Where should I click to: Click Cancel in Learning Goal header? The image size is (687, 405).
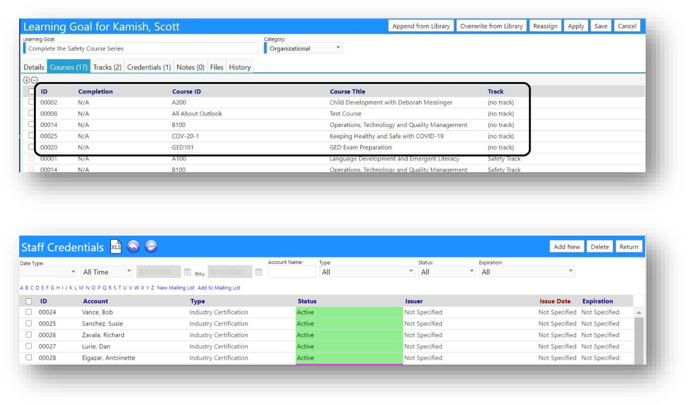tap(627, 26)
